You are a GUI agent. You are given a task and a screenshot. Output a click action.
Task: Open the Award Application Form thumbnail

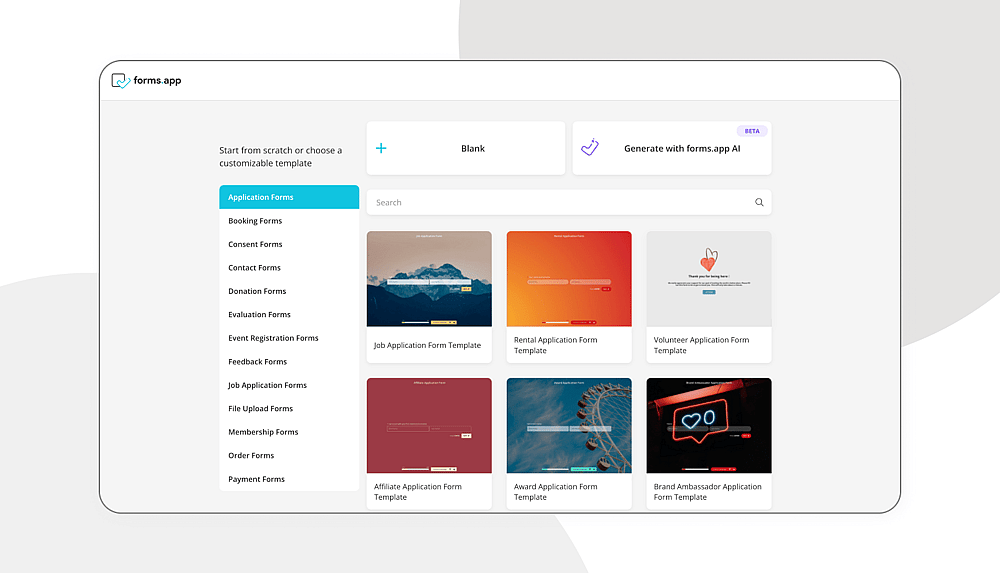569,426
